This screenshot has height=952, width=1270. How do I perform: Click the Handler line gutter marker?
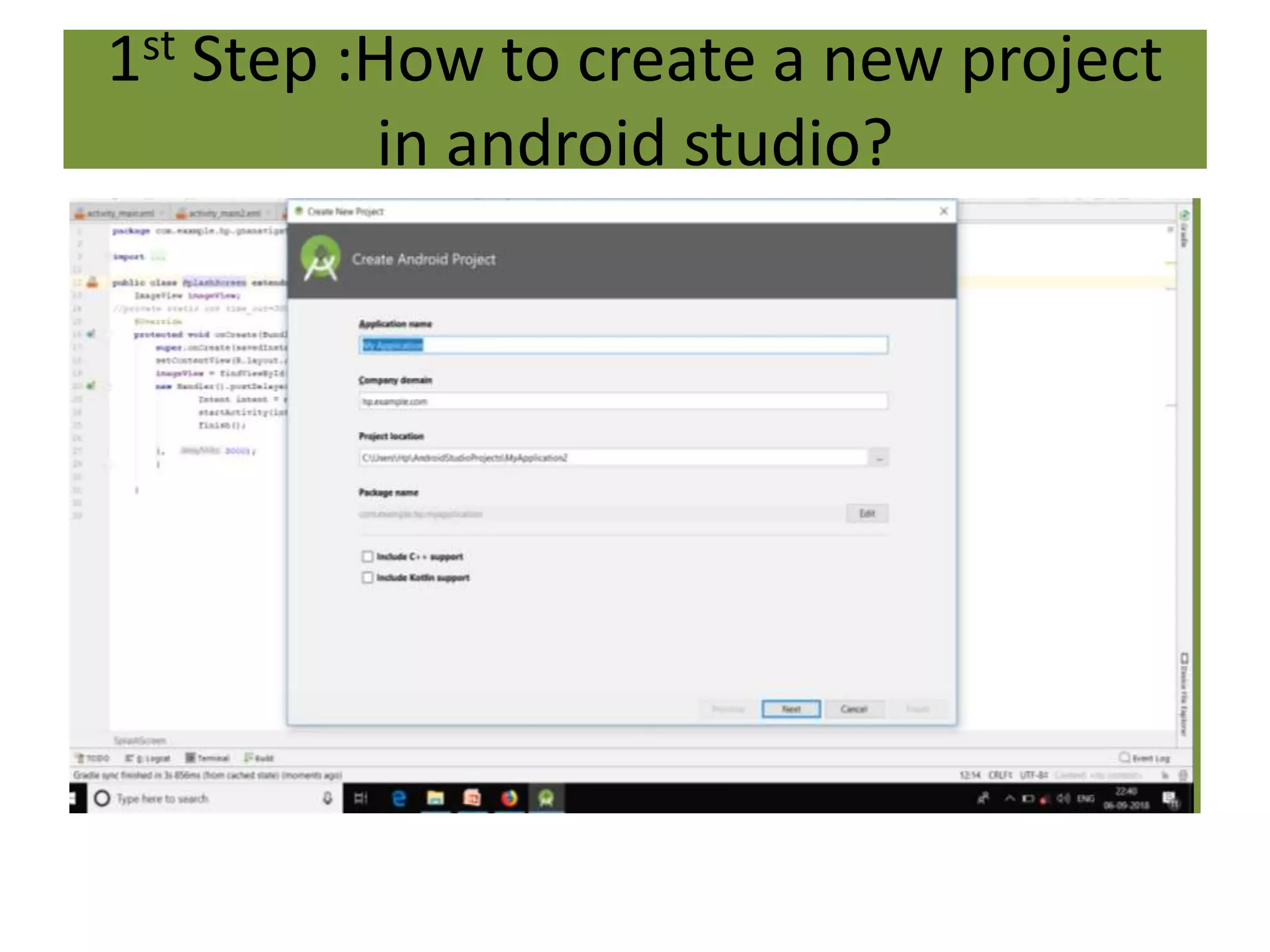(91, 386)
